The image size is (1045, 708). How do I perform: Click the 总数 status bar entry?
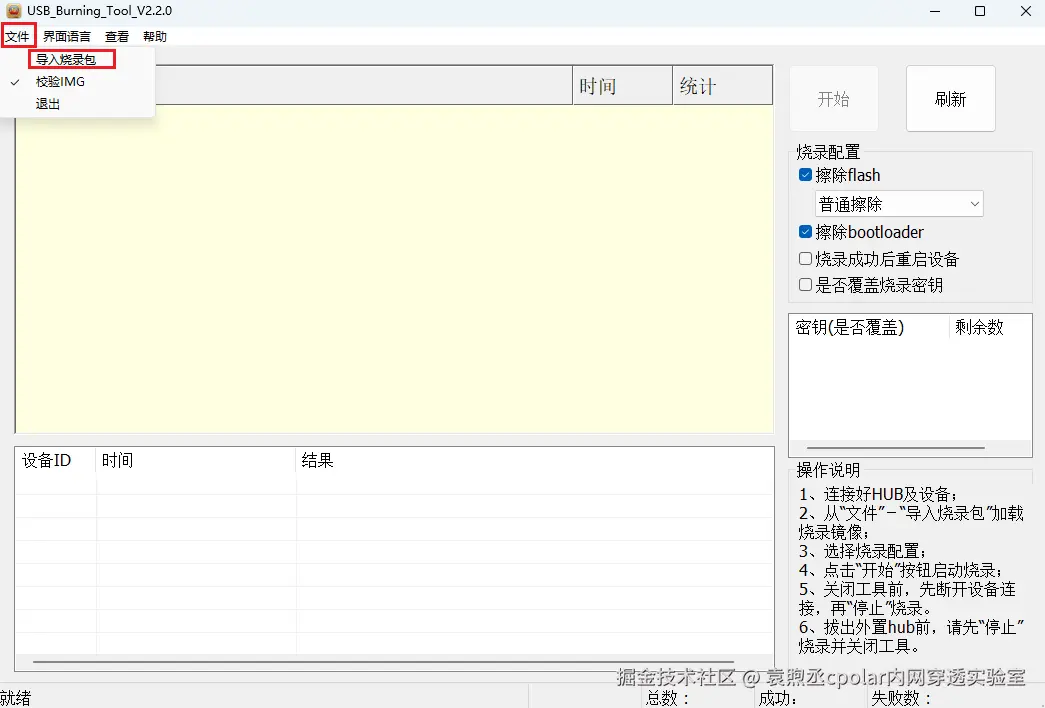(667, 698)
